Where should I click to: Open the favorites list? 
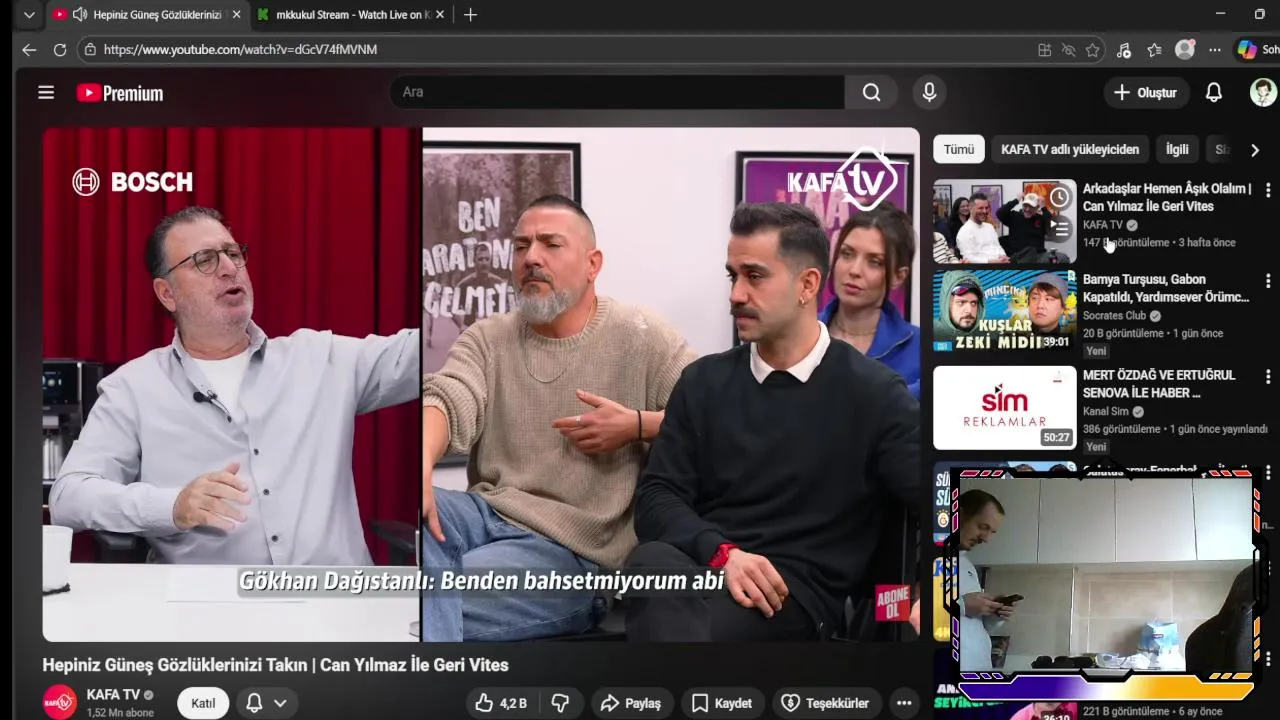(x=1154, y=50)
